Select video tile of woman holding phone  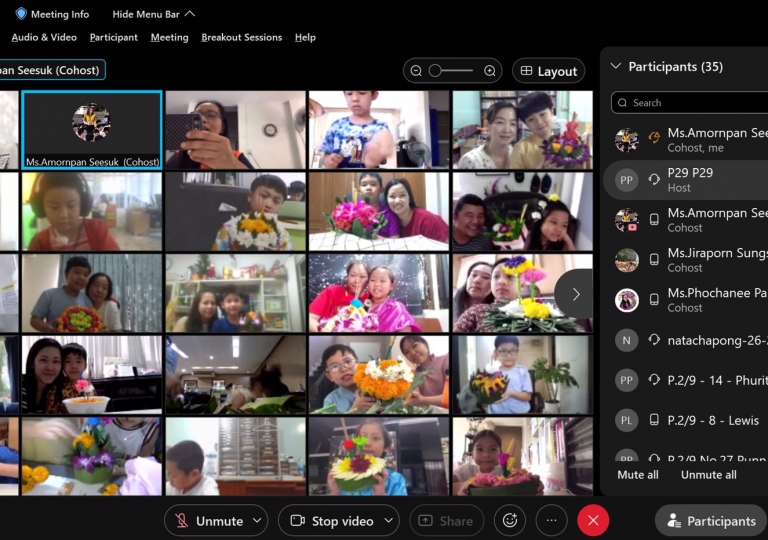click(x=236, y=130)
